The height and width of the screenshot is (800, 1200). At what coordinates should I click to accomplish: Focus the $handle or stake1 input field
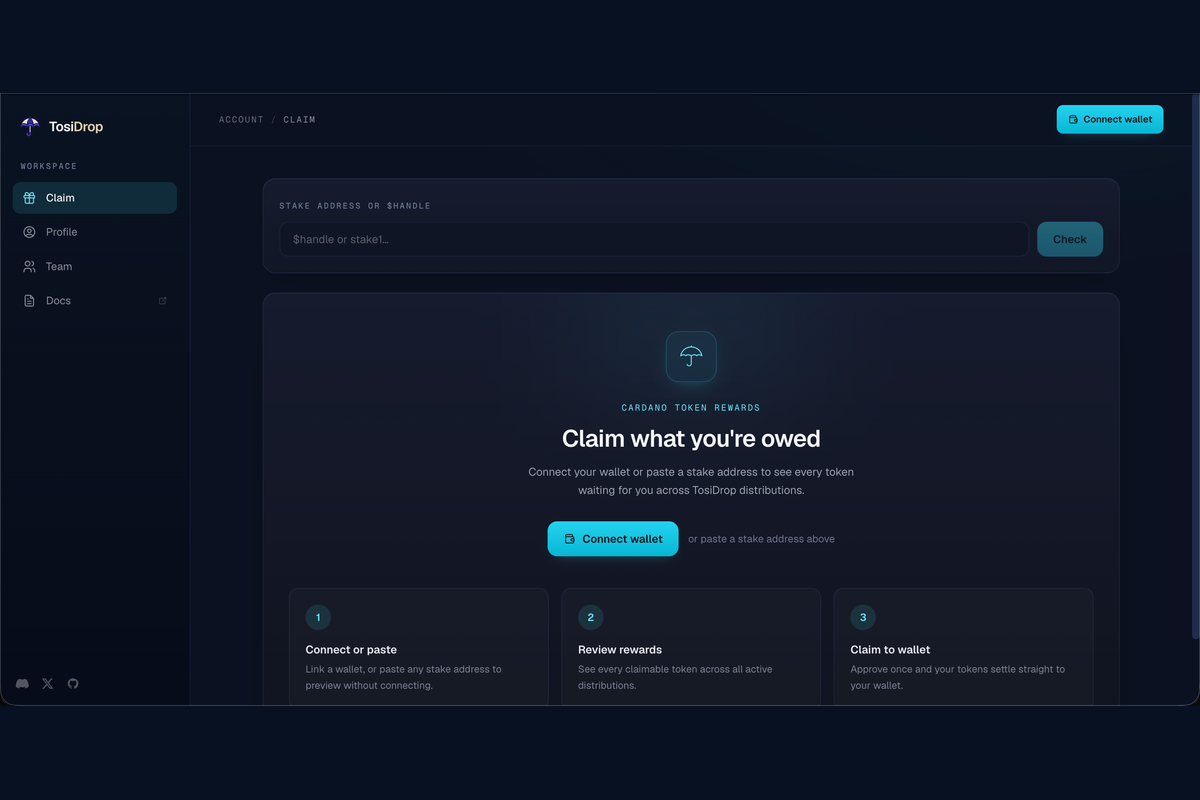(654, 239)
